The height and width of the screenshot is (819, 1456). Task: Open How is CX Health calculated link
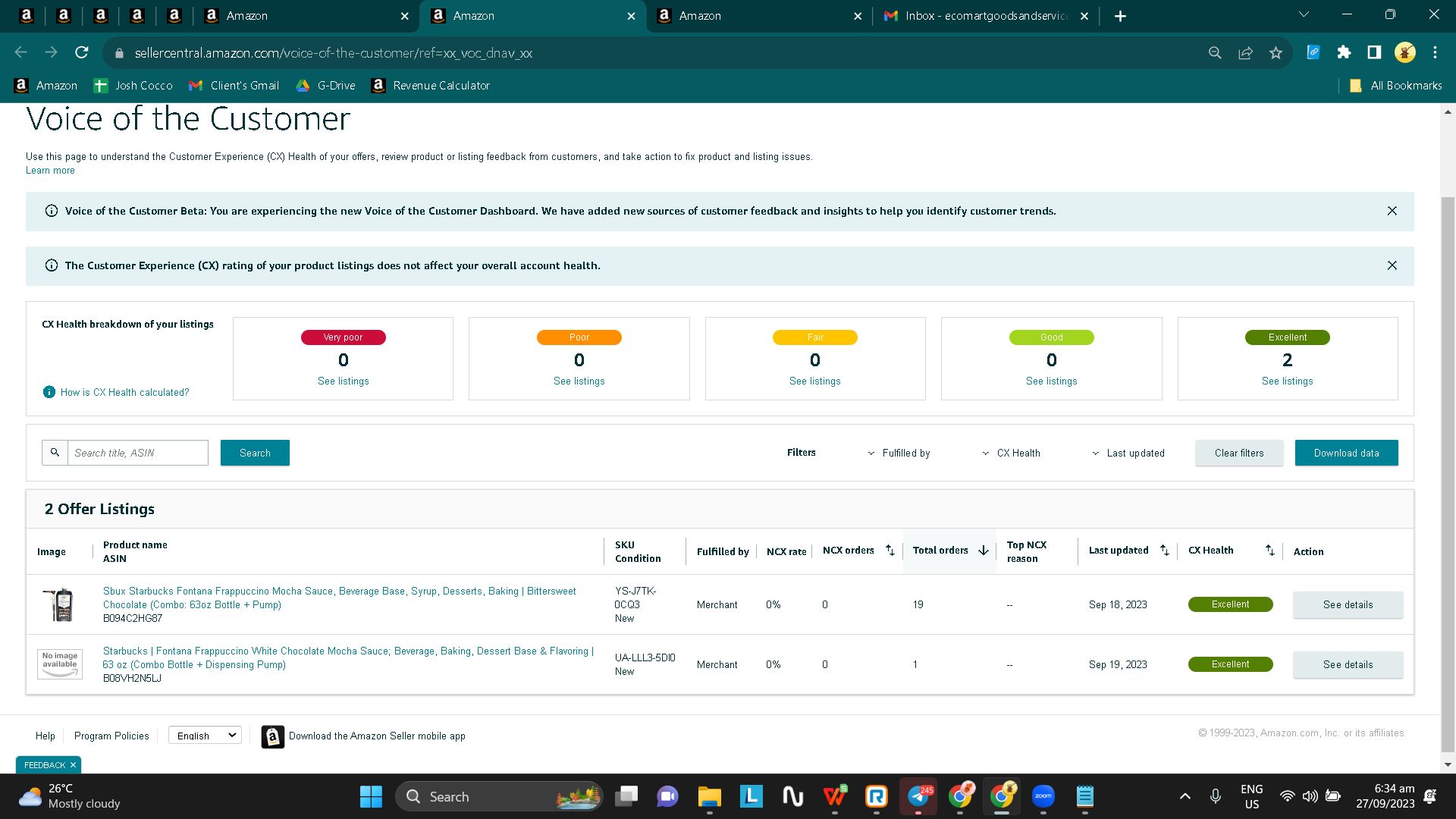pyautogui.click(x=125, y=392)
